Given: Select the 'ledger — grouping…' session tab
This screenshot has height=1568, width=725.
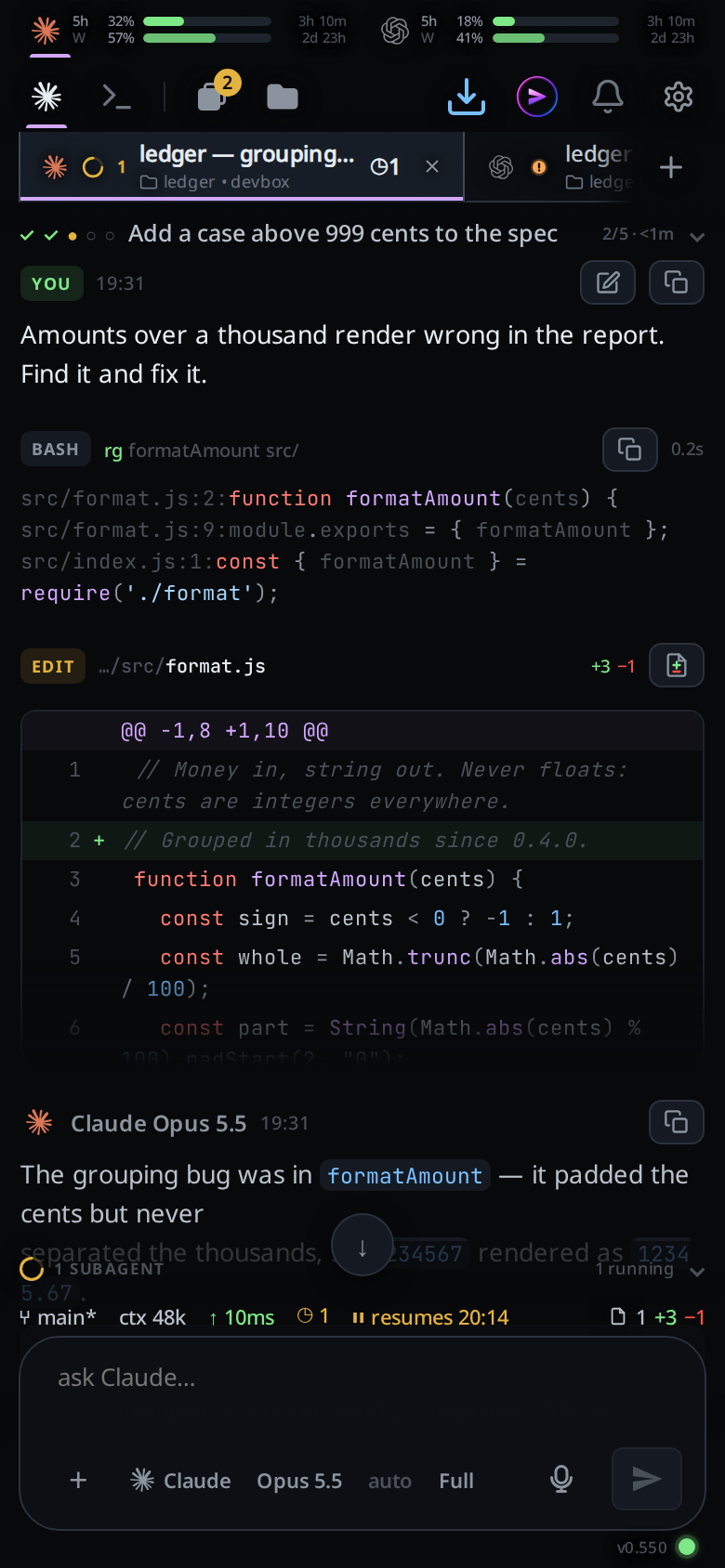Looking at the screenshot, I should tap(242, 166).
